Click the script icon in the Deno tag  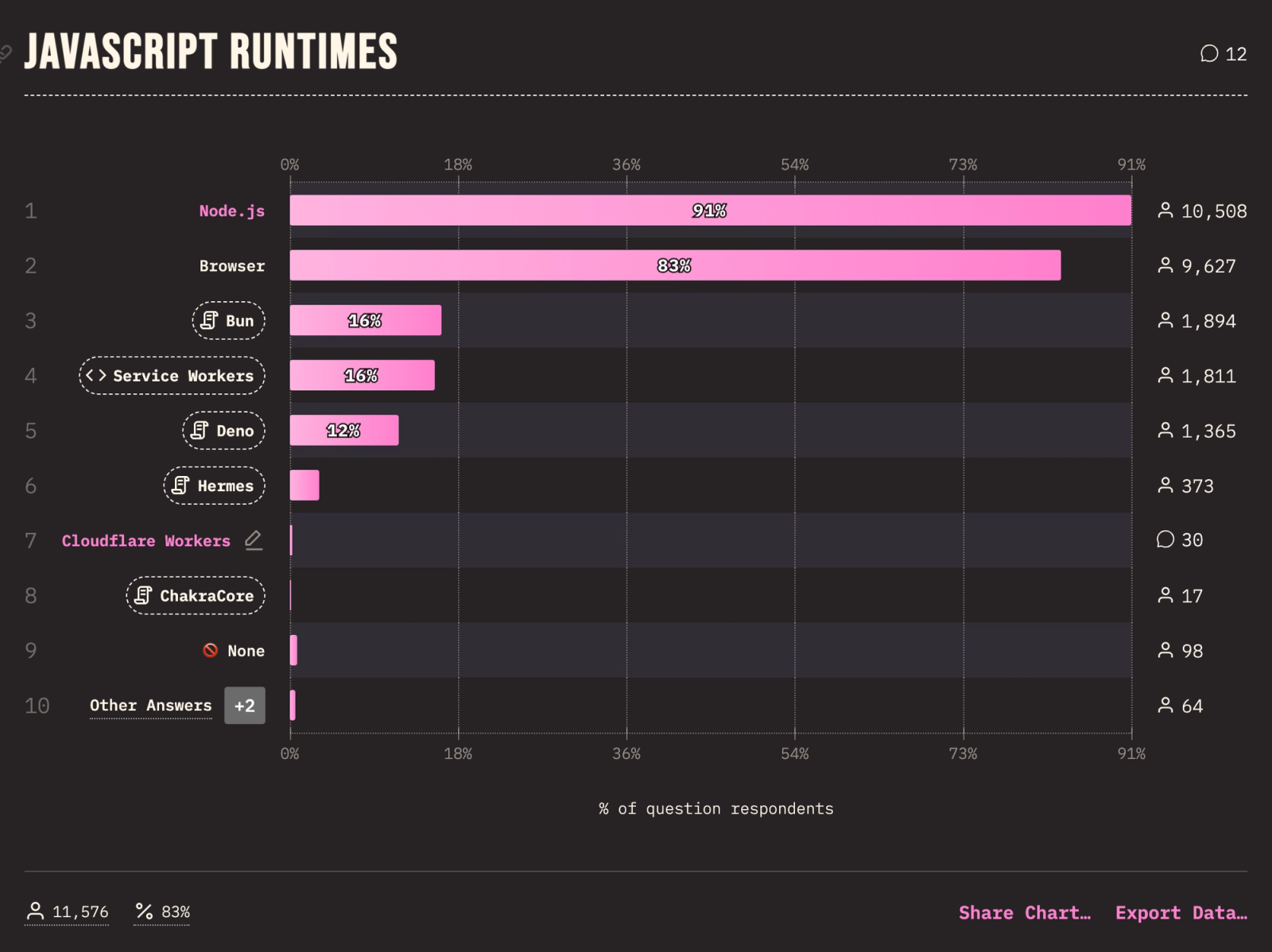point(200,430)
